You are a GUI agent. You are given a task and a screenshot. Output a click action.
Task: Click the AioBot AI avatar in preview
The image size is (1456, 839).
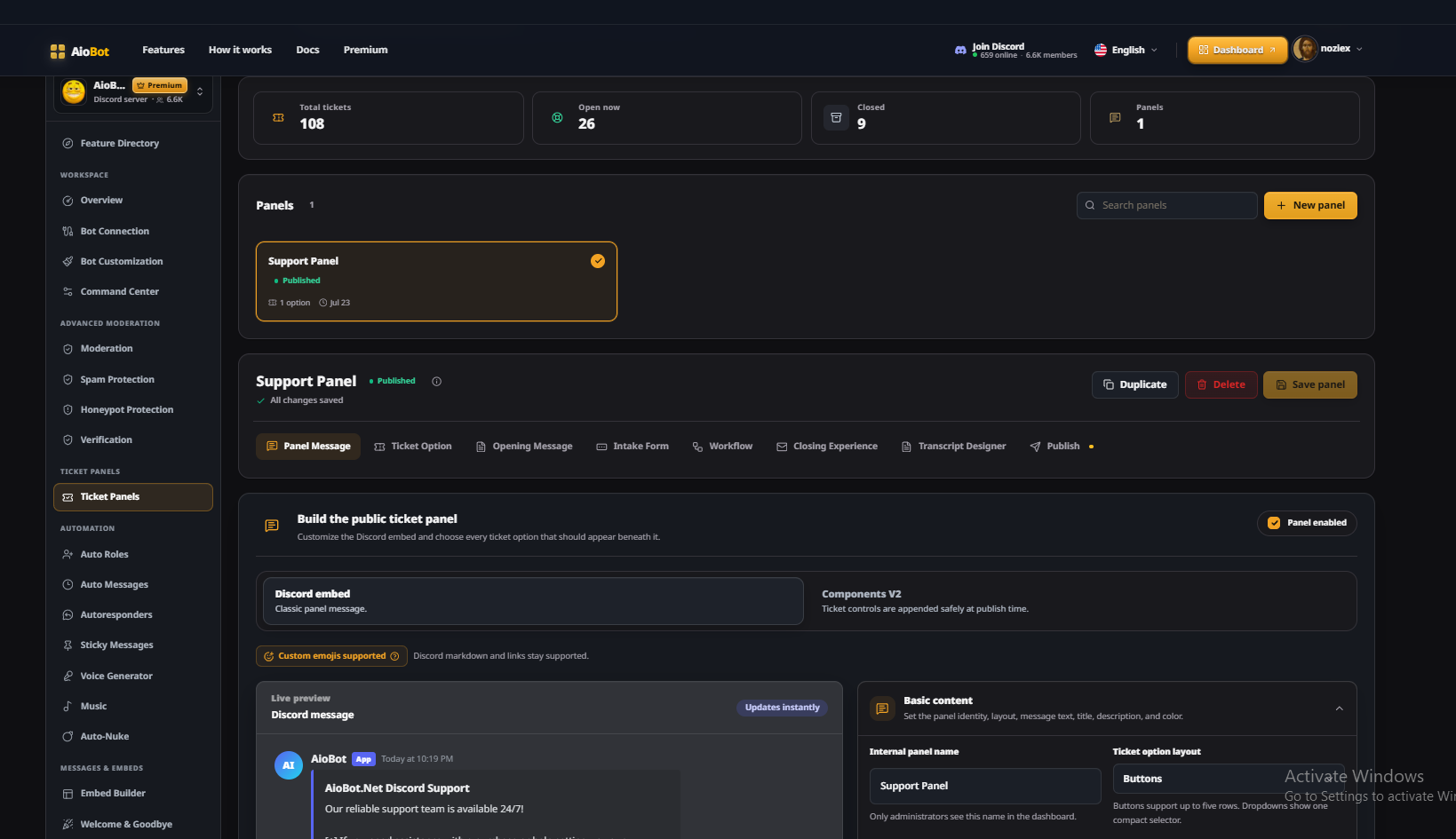[x=289, y=765]
